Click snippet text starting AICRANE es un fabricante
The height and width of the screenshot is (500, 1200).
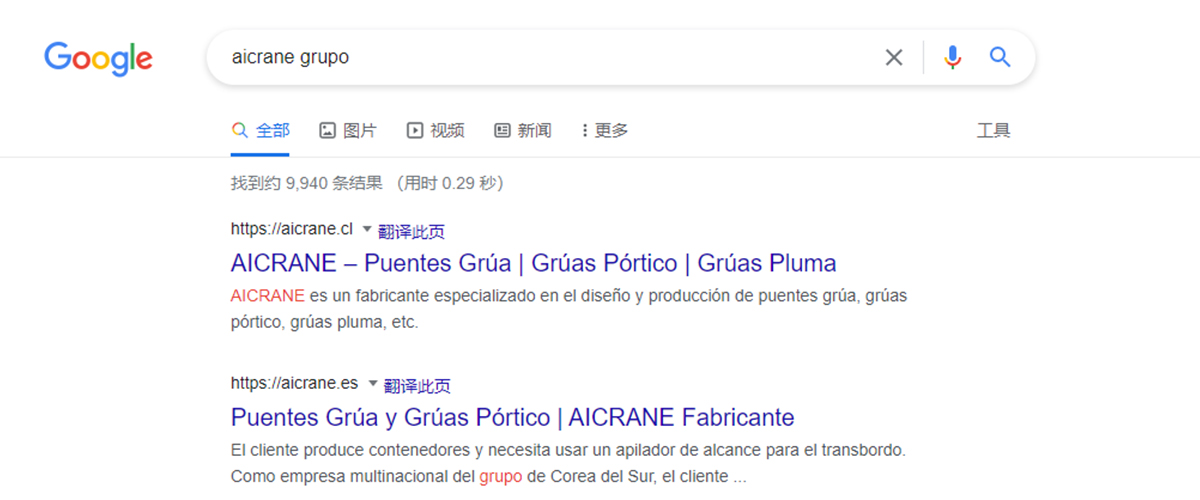[568, 309]
